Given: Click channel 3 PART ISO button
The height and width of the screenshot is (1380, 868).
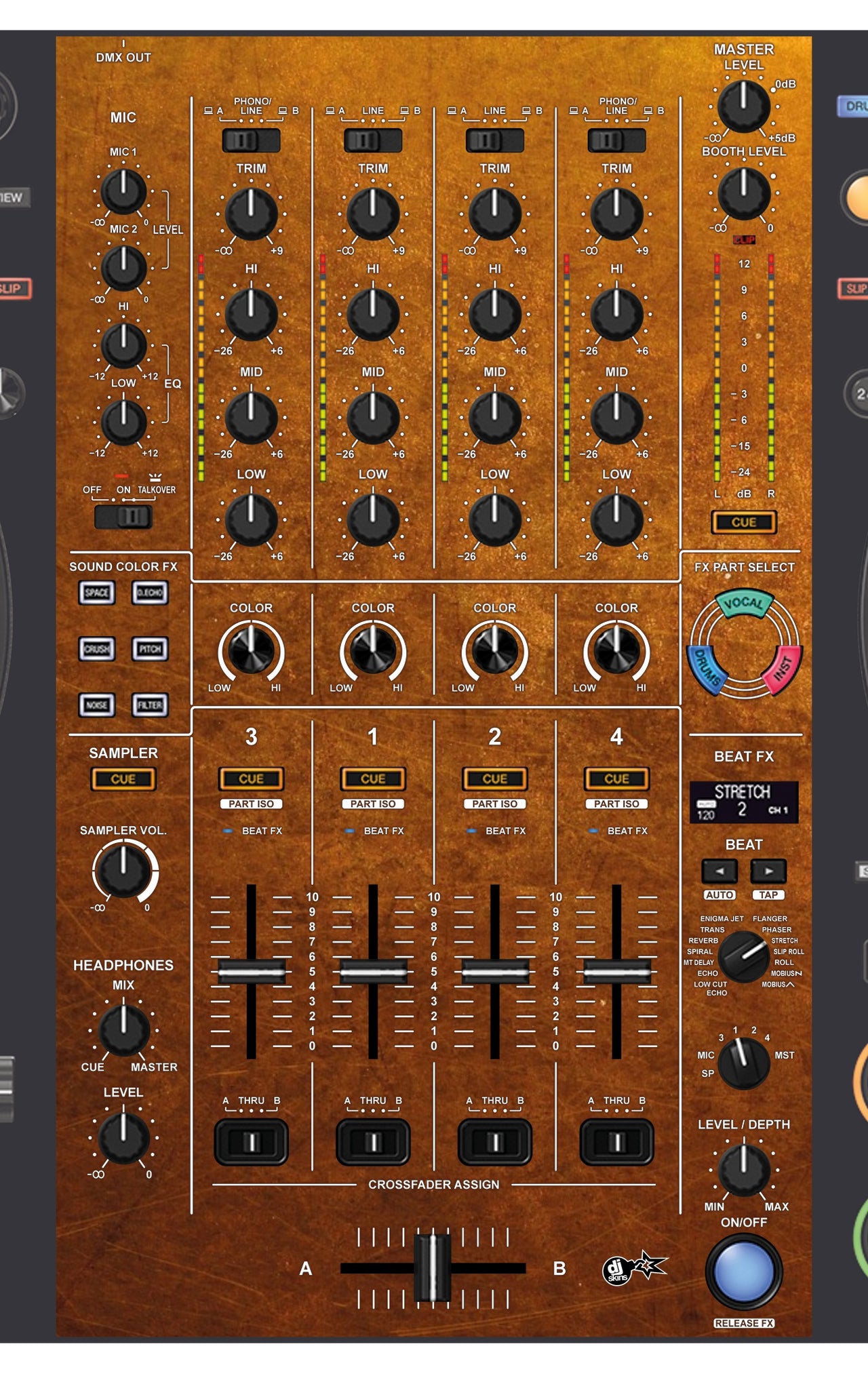Looking at the screenshot, I should pos(251,804).
